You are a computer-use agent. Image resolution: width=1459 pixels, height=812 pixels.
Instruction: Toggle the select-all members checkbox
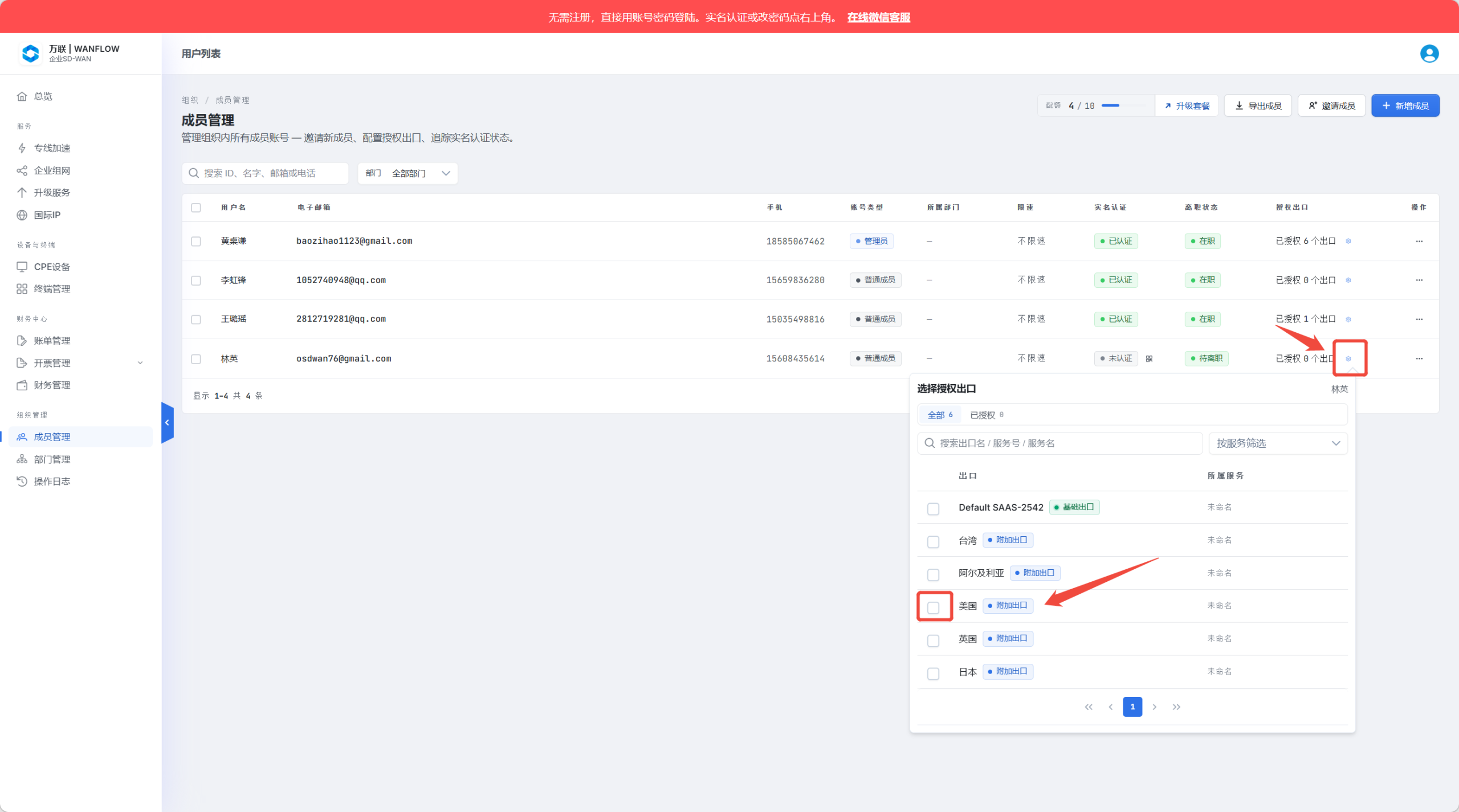[196, 207]
